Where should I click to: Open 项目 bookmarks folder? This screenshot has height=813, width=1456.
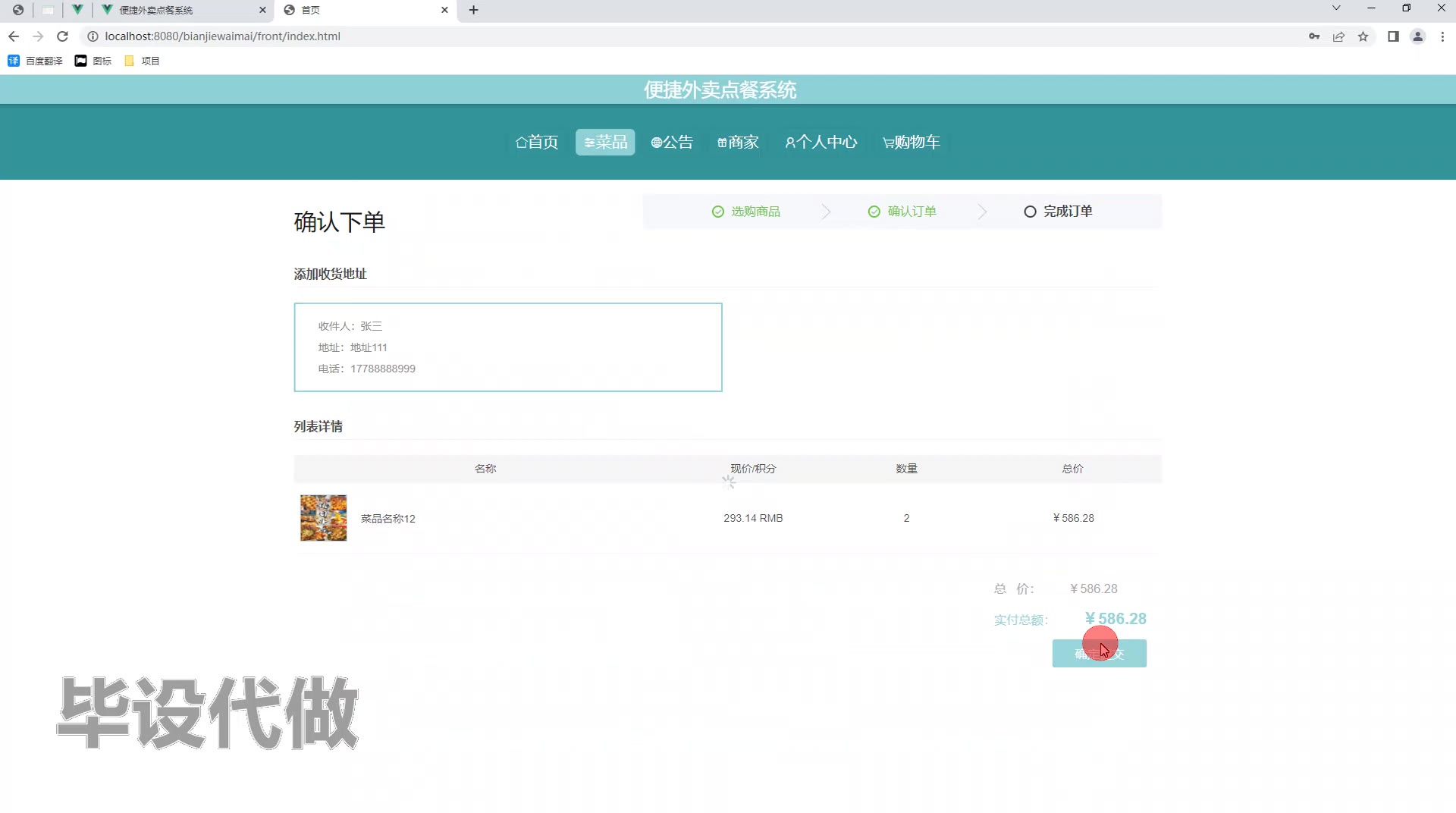click(x=141, y=61)
